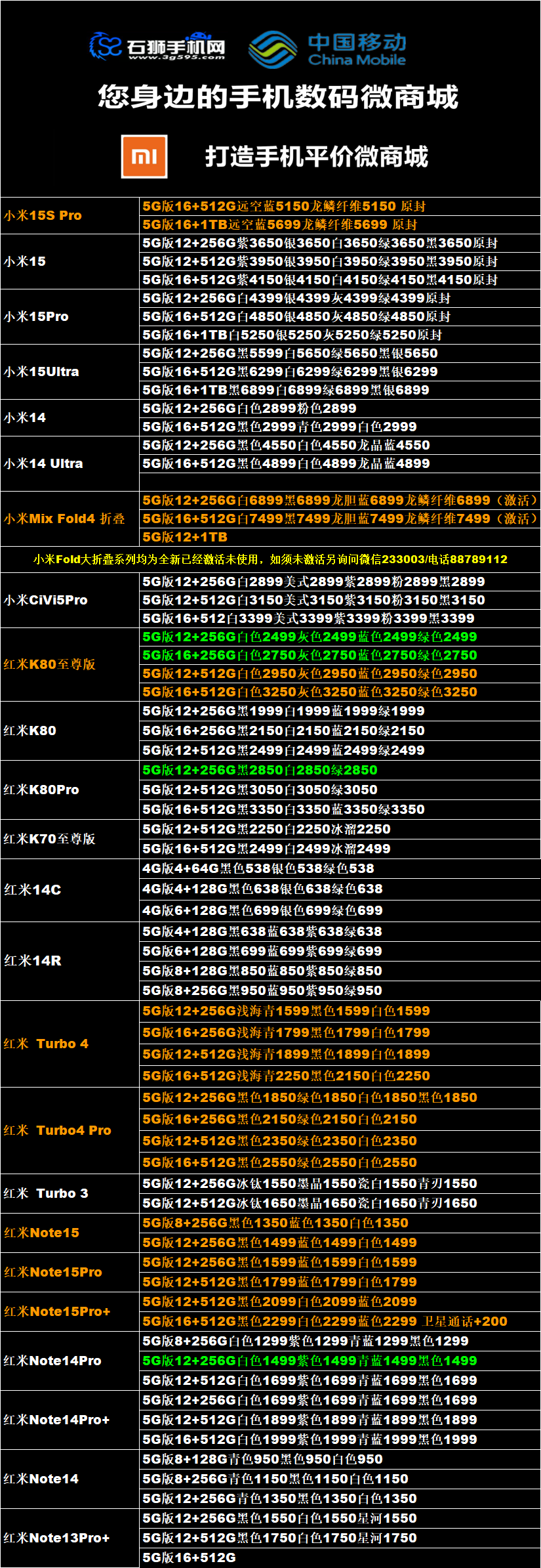Click the 红米14C model label
Viewport: 541px width, 1568px height.
click(x=33, y=889)
